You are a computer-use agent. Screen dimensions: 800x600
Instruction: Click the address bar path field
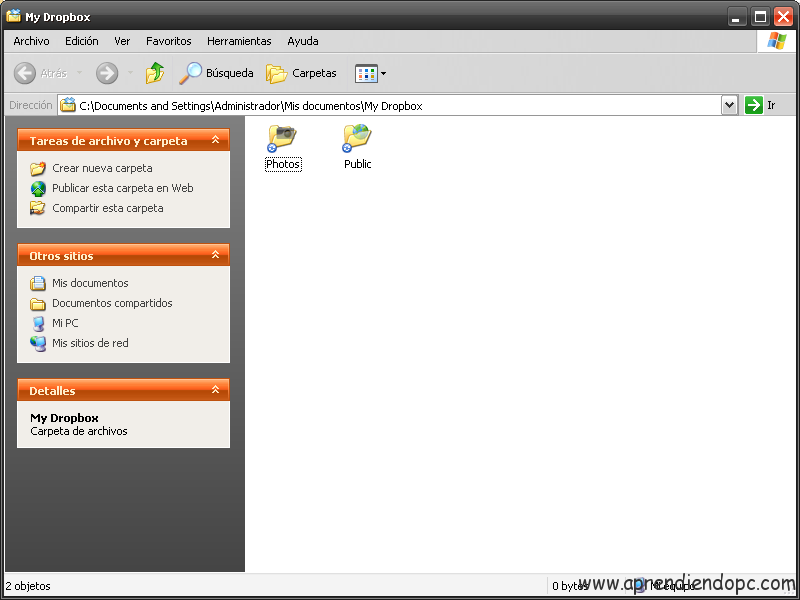pos(400,105)
